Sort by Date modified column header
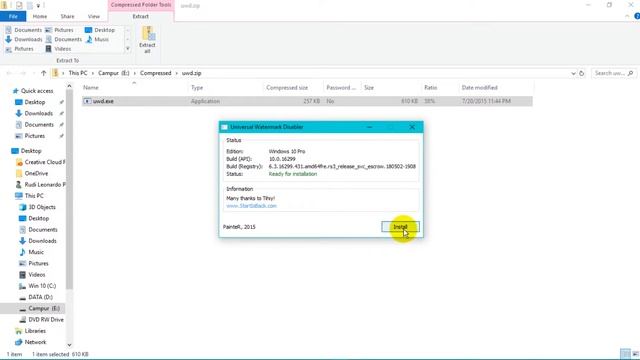This screenshot has width=640, height=360. coord(480,88)
